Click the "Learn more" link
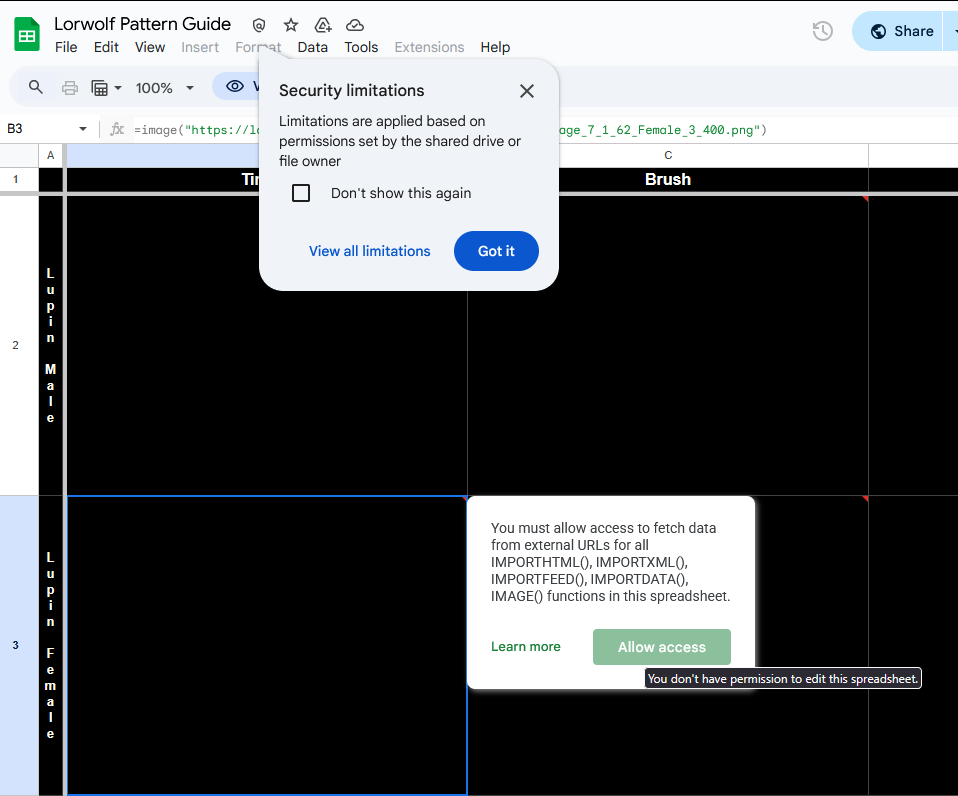The width and height of the screenshot is (958, 796). pos(525,647)
